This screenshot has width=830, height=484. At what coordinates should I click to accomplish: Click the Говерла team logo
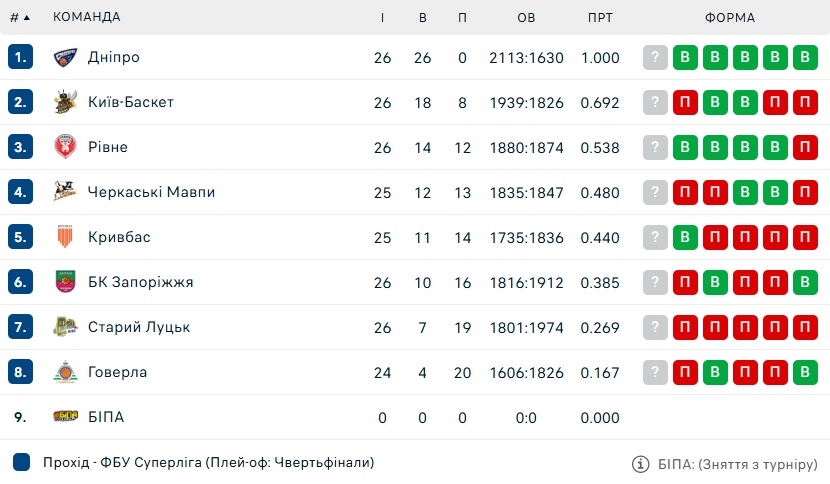click(x=66, y=372)
